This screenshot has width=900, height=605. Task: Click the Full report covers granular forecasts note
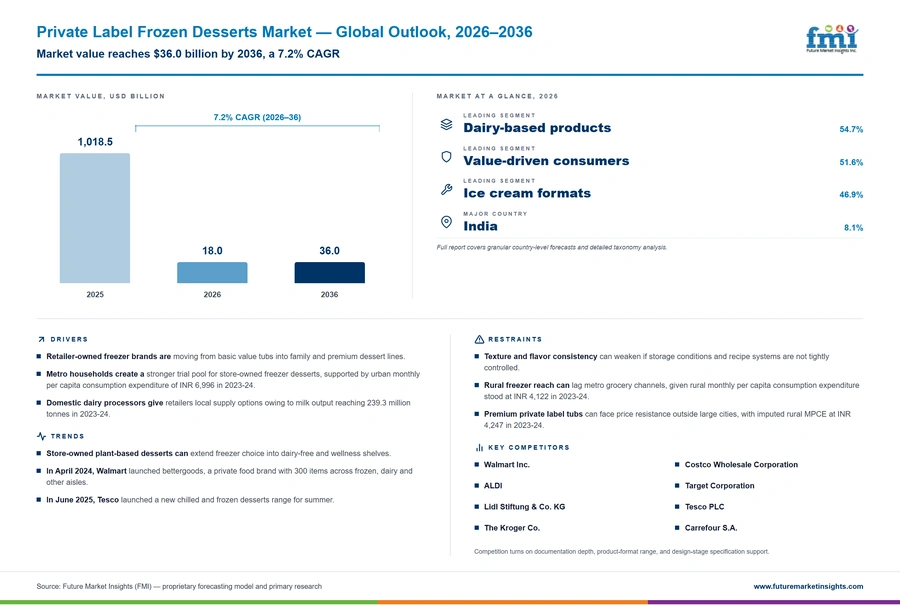pyautogui.click(x=552, y=247)
